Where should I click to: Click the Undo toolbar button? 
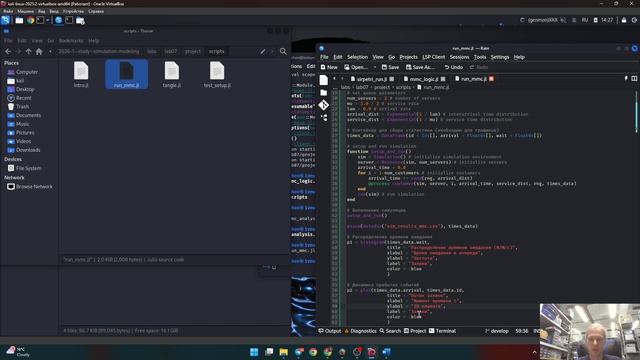(x=453, y=67)
